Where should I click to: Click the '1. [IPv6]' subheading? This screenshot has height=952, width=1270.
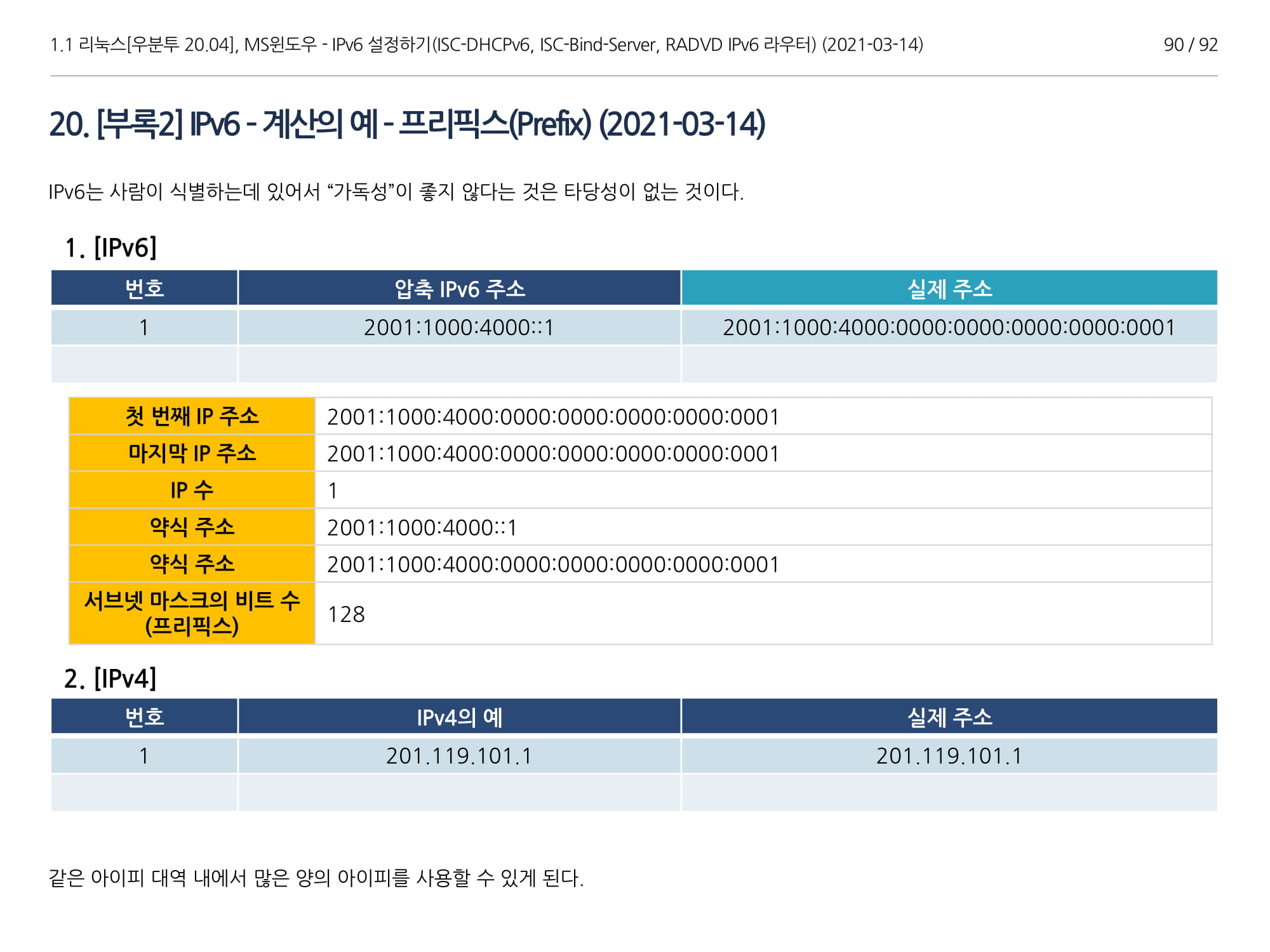tap(110, 248)
